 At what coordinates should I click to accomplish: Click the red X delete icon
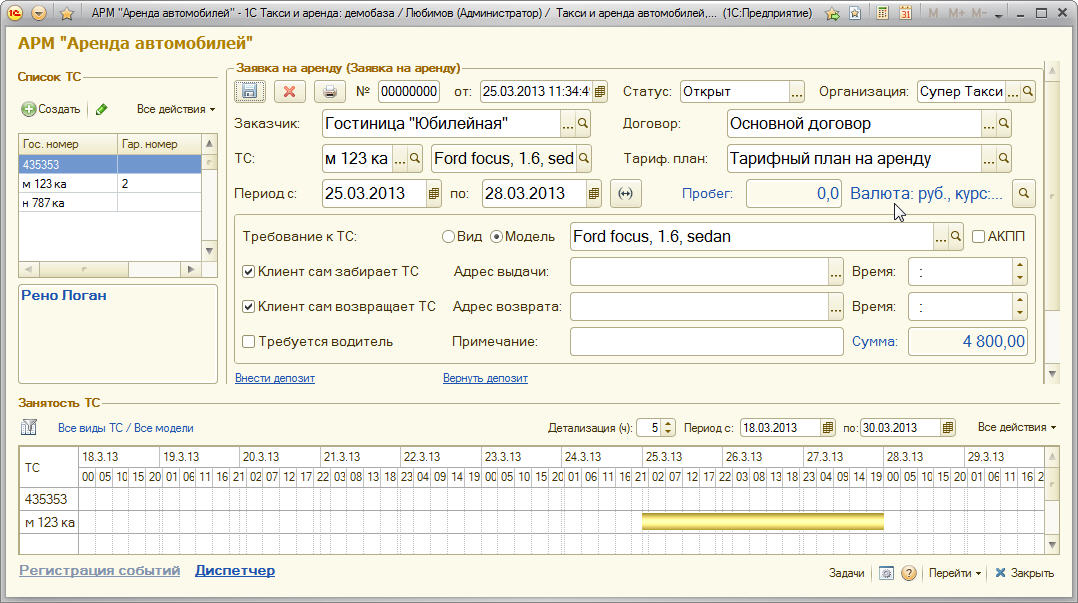coord(289,91)
